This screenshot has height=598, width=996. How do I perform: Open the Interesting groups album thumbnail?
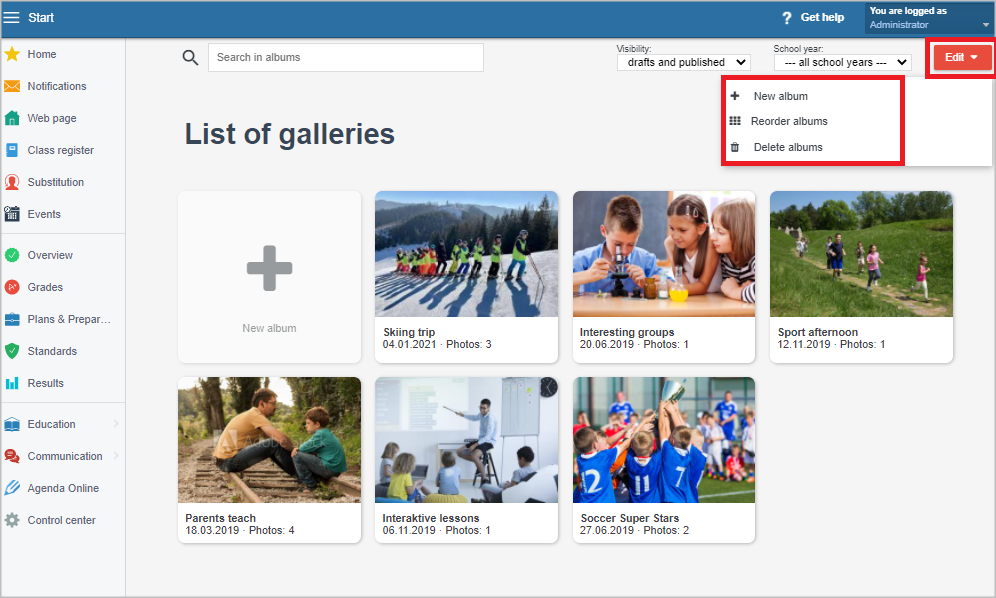[664, 254]
